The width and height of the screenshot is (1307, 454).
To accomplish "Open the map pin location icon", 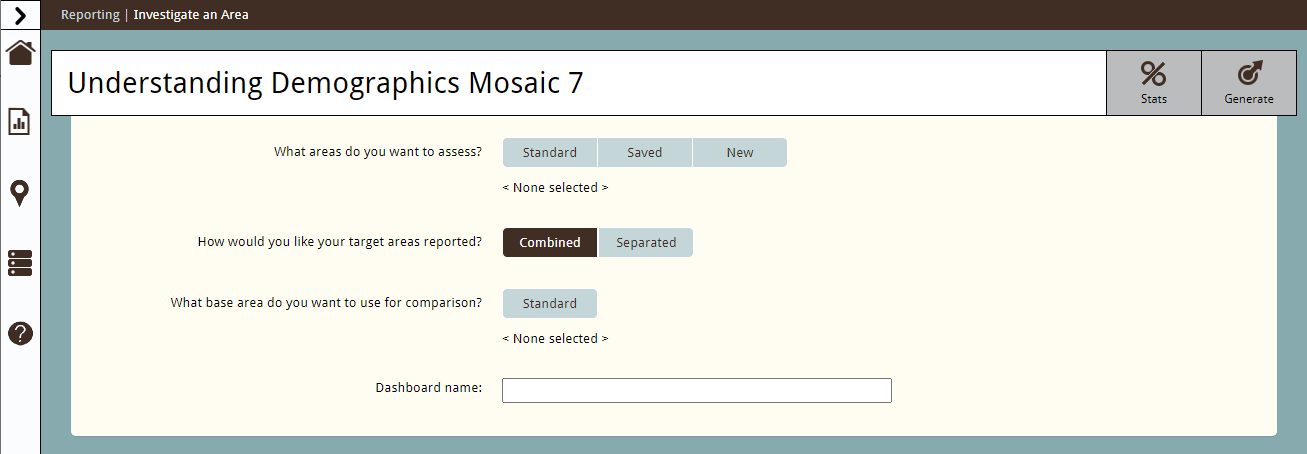I will point(20,193).
